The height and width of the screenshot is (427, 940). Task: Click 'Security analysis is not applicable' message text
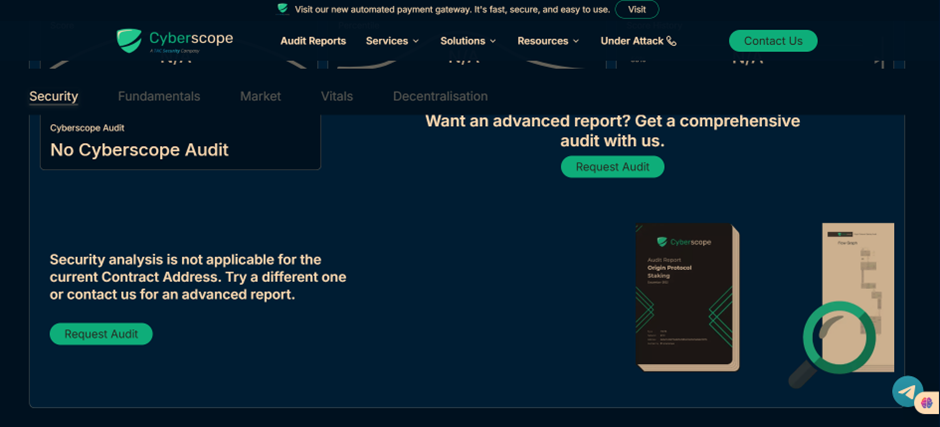pyautogui.click(x=198, y=278)
